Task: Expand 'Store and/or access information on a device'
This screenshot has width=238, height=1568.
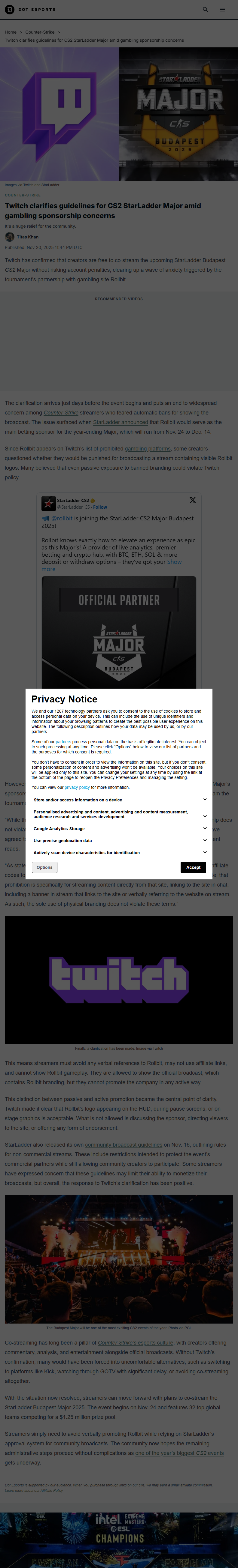Action: [204, 799]
